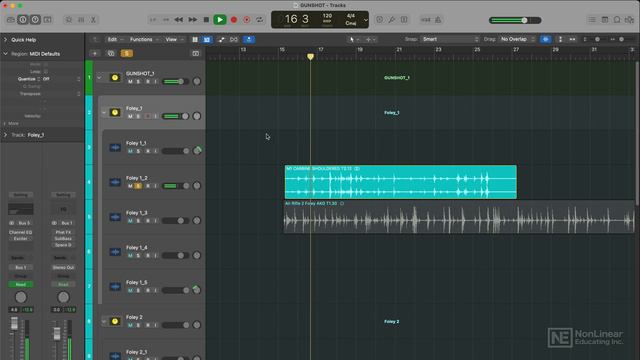Click the green Read automation button
The width and height of the screenshot is (640, 360).
click(x=20, y=284)
